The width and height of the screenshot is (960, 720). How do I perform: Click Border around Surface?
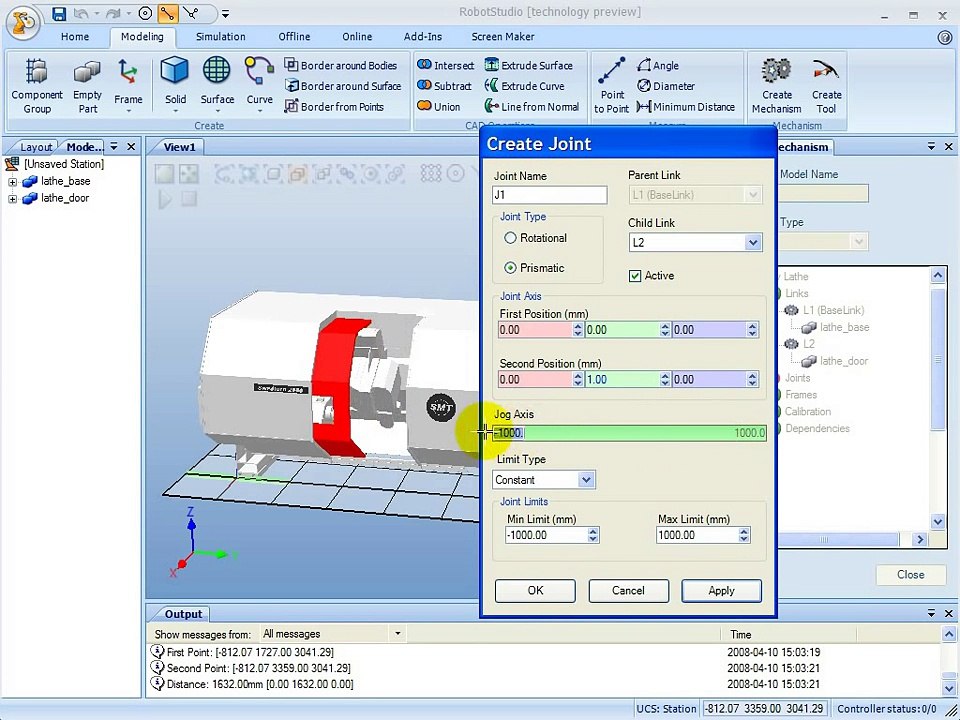[x=343, y=86]
